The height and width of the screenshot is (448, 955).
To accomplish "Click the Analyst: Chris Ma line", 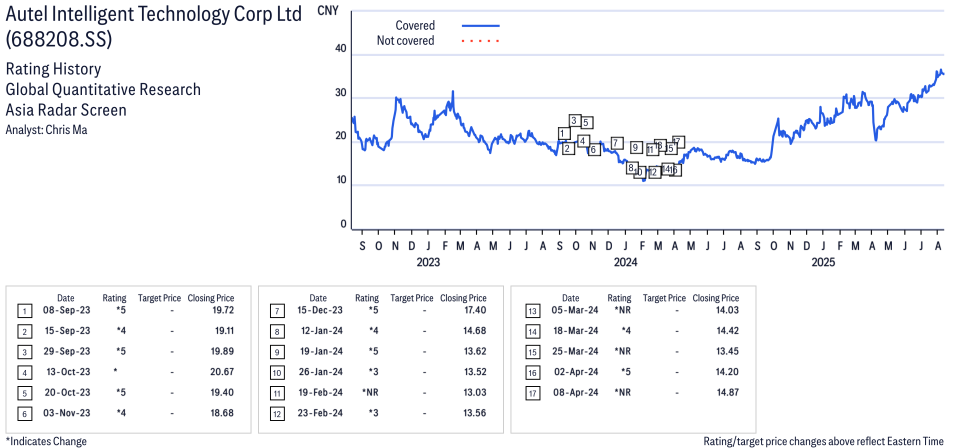I will pyautogui.click(x=46, y=130).
